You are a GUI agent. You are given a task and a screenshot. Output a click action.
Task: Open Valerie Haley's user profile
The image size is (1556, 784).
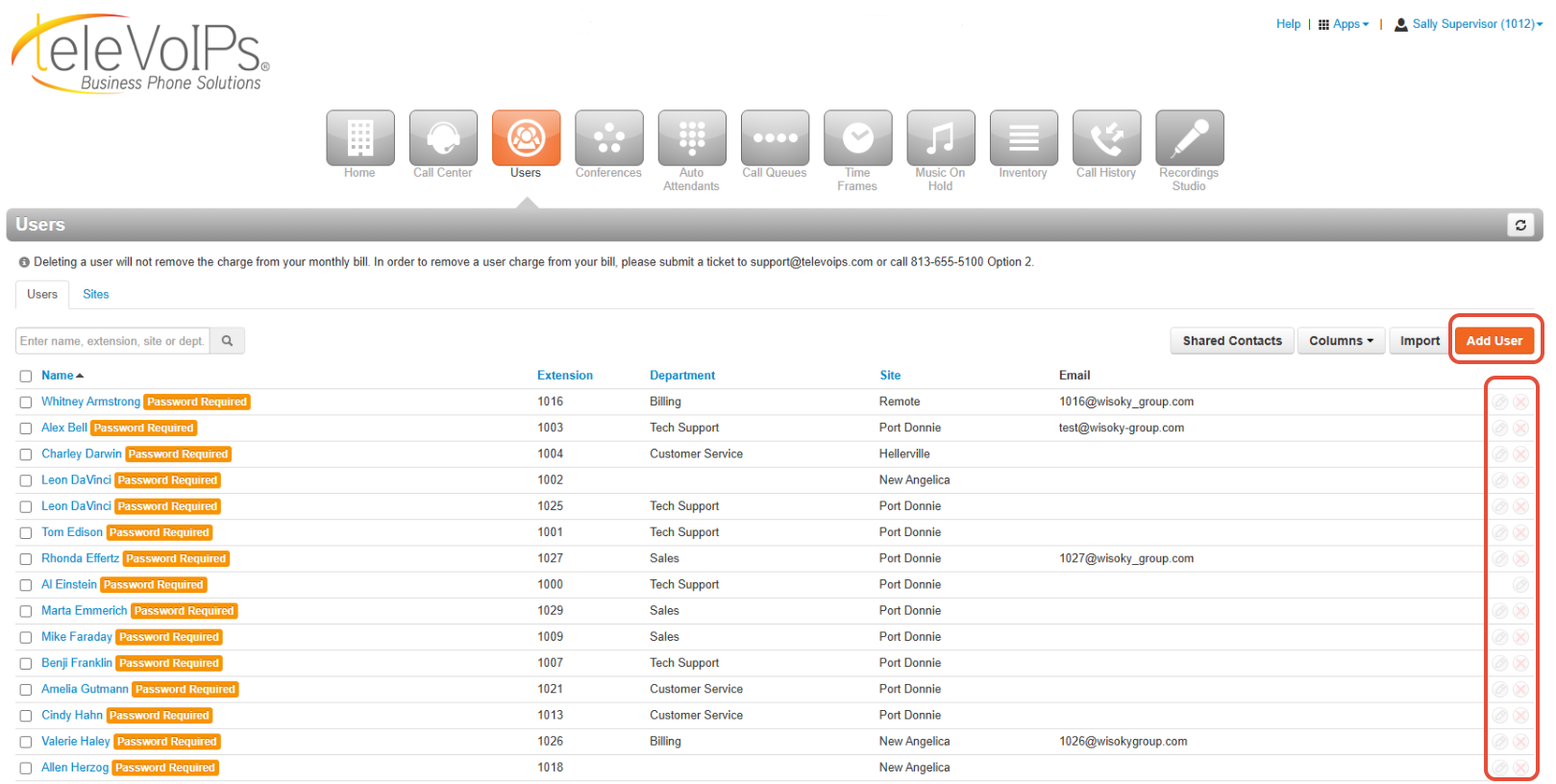click(76, 742)
